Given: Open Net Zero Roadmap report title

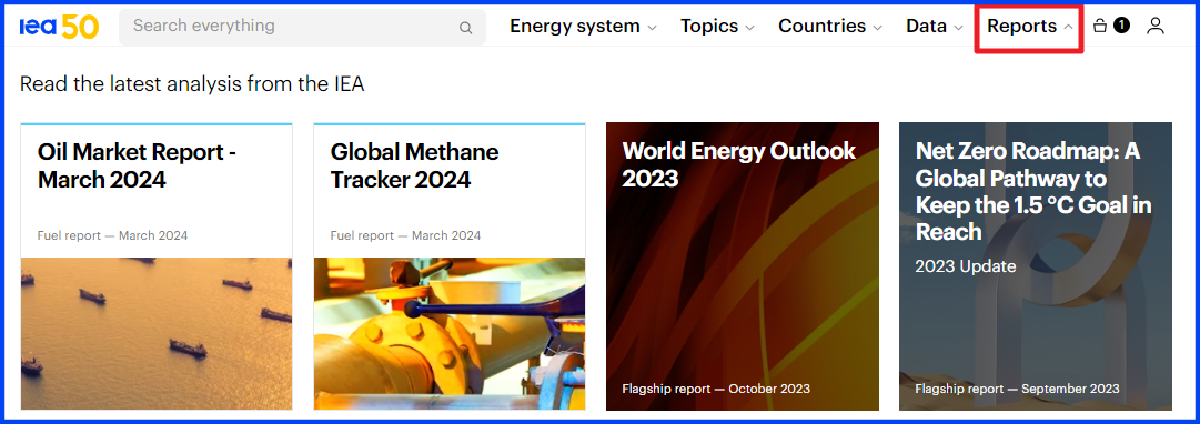Looking at the screenshot, I should 1034,191.
